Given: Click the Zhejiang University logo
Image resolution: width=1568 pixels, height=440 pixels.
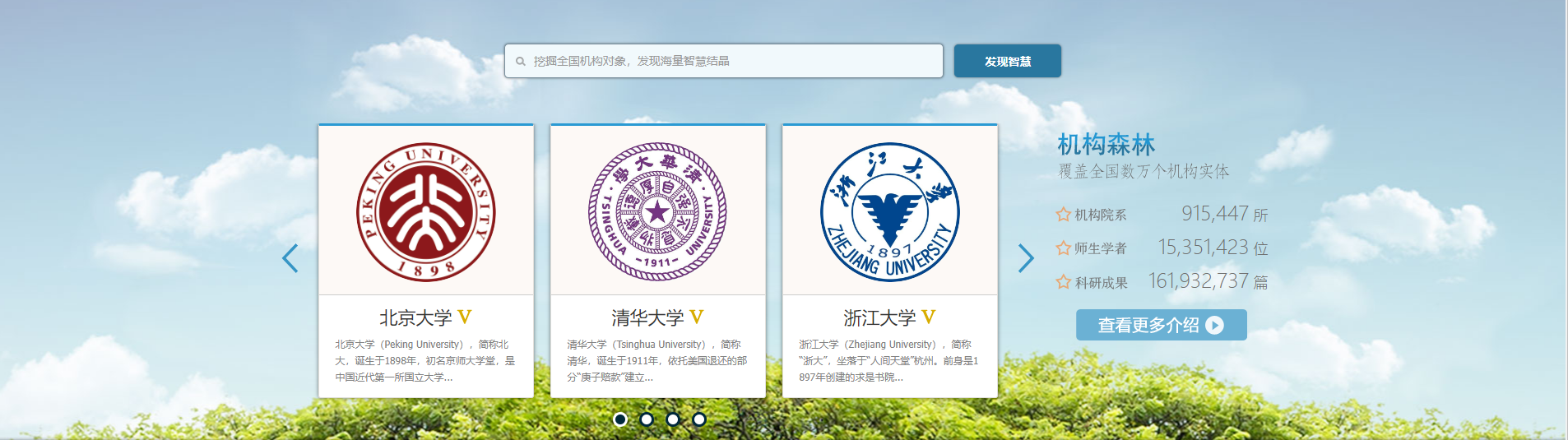Looking at the screenshot, I should pyautogui.click(x=890, y=212).
